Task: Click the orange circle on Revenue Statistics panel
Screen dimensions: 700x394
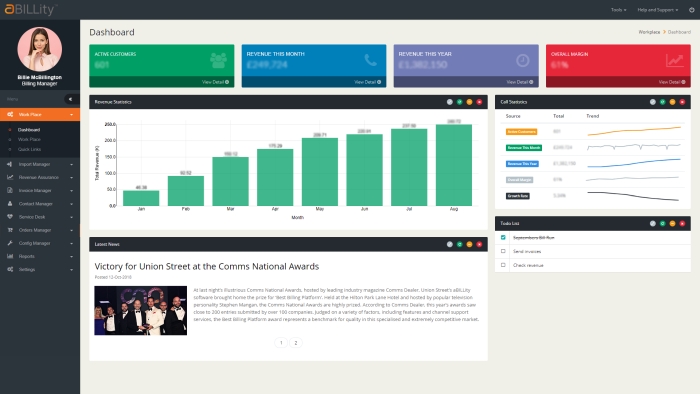Action: tap(469, 102)
